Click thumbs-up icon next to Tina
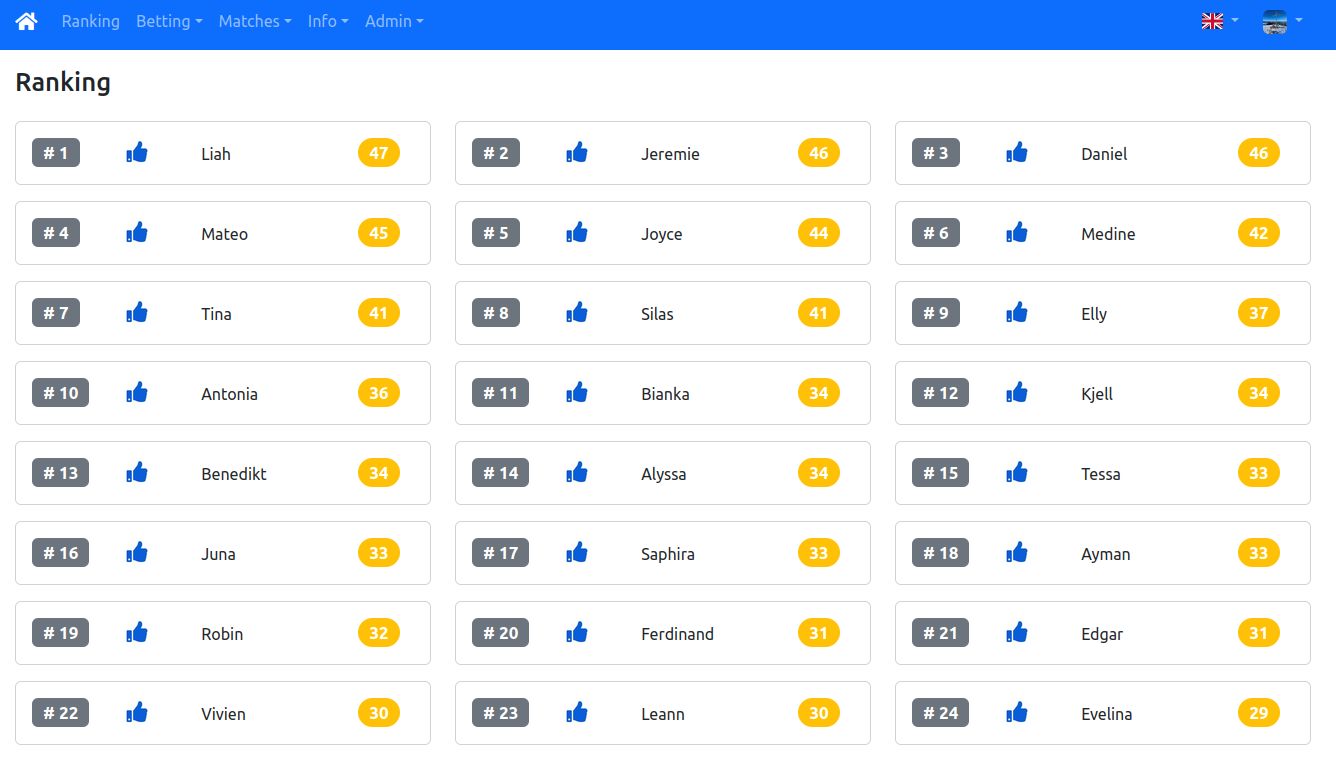Viewport: 1336px width, 759px height. click(x=137, y=313)
